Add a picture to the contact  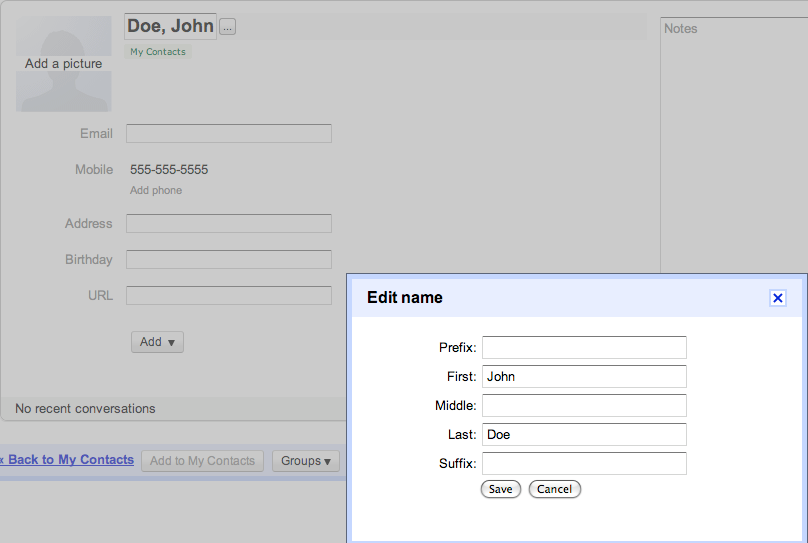pos(64,64)
